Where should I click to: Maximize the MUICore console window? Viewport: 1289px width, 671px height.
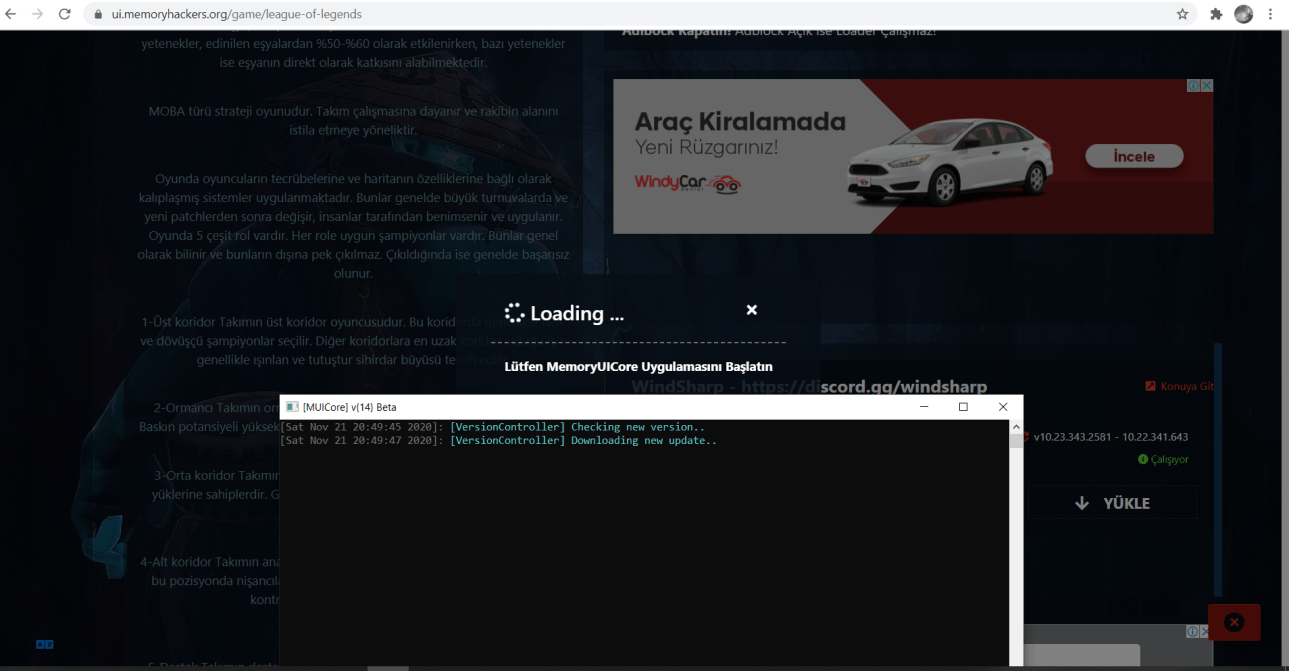pyautogui.click(x=963, y=407)
